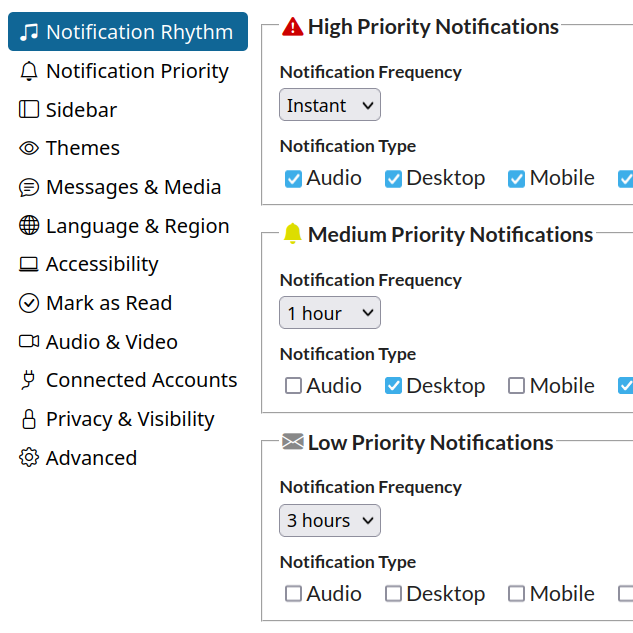Viewport: 633px width, 633px height.
Task: Click the Sidebar panel icon
Action: point(29,110)
